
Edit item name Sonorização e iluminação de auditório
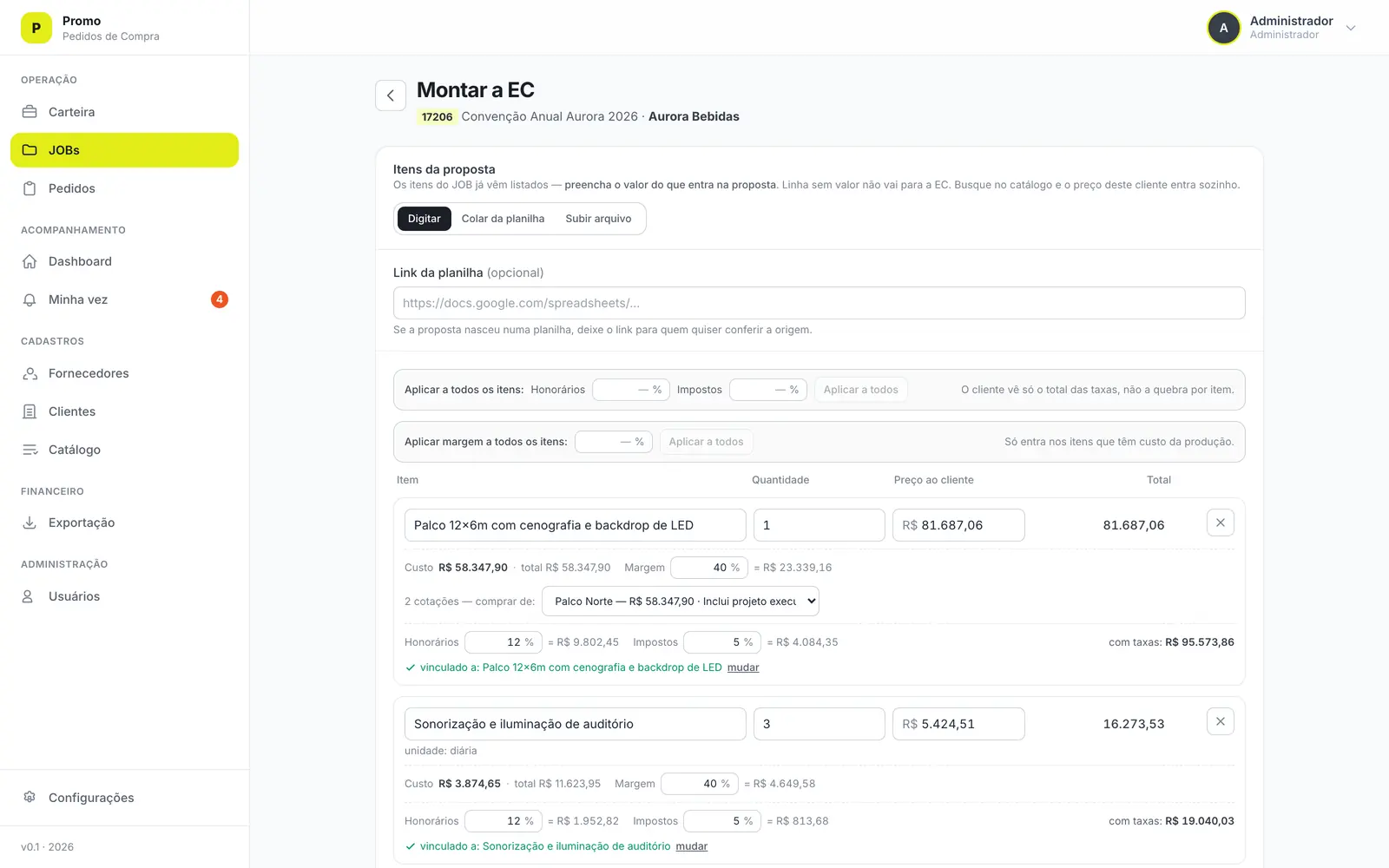point(576,724)
